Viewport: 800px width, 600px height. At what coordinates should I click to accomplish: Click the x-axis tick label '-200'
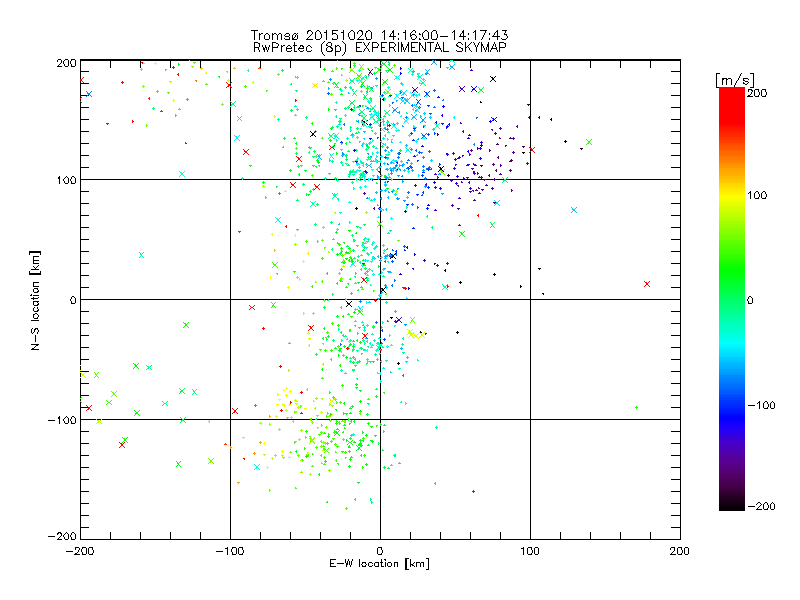[80, 551]
